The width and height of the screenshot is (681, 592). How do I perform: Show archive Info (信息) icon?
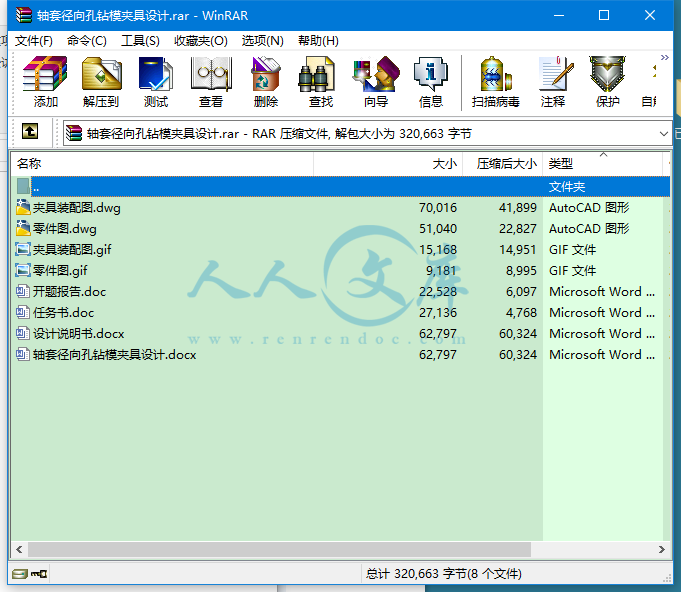430,82
